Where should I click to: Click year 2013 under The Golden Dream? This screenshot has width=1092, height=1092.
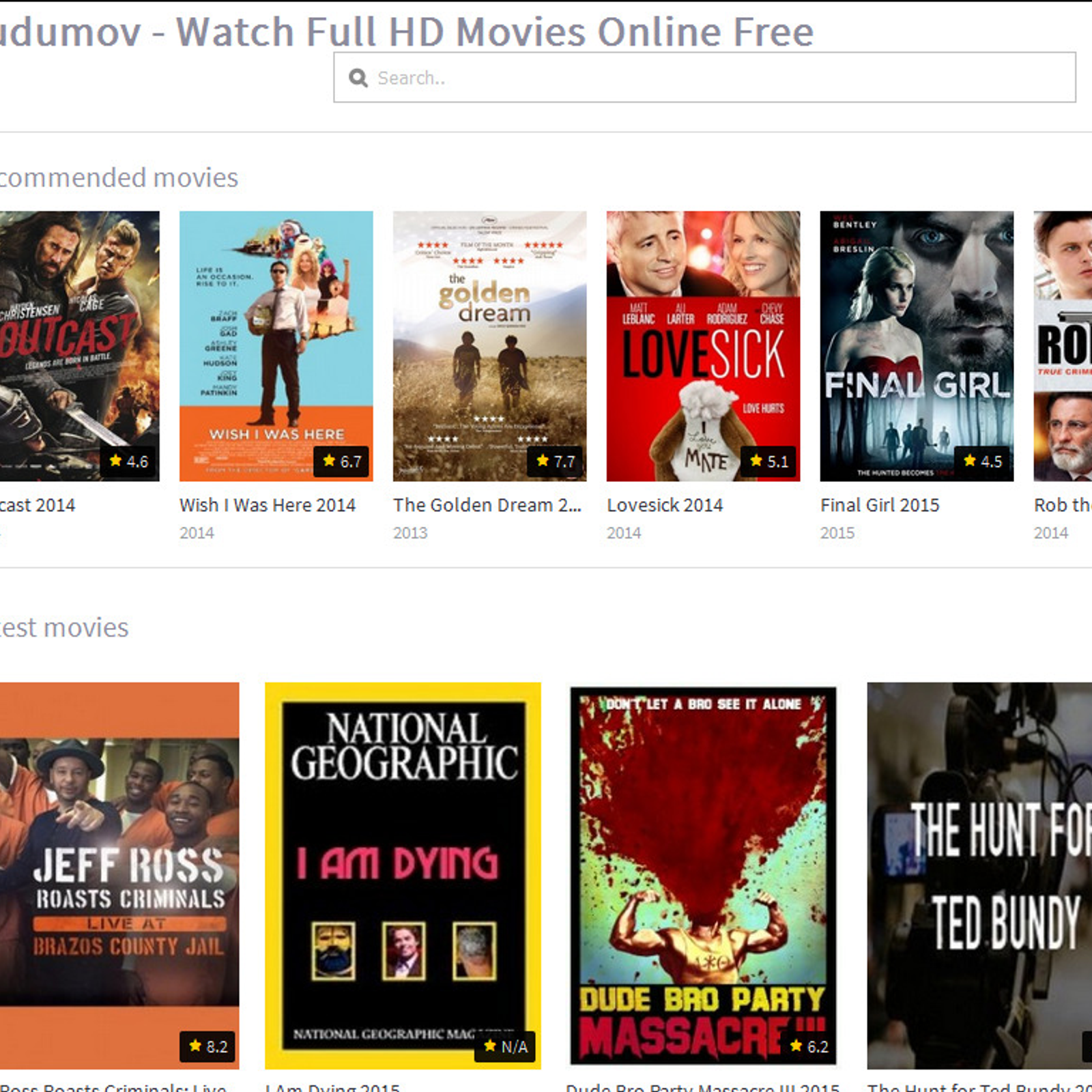(410, 533)
